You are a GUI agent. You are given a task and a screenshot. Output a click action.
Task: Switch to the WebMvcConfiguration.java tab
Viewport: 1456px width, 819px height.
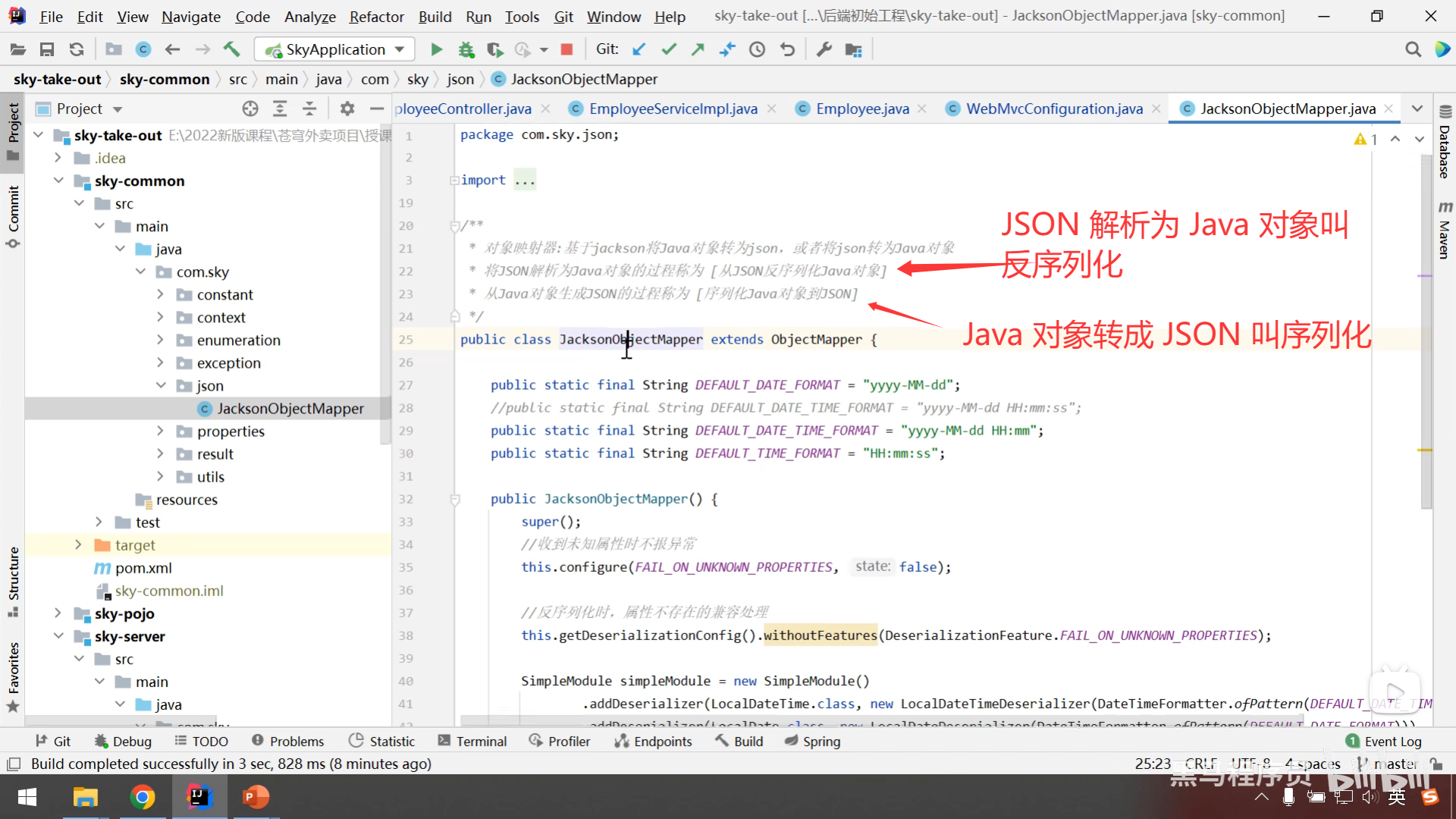pyautogui.click(x=1054, y=109)
